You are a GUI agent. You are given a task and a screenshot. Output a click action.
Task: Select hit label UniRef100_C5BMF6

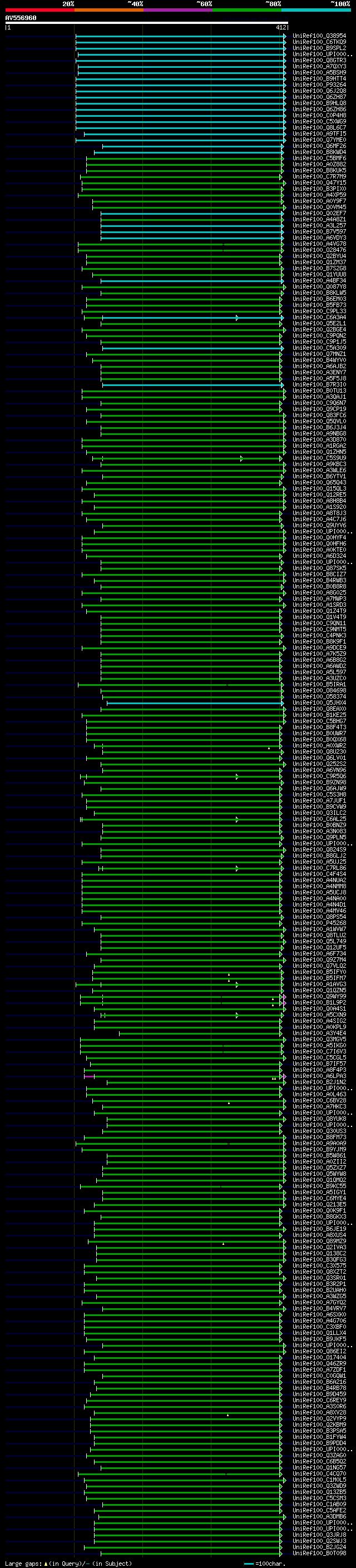point(319,159)
